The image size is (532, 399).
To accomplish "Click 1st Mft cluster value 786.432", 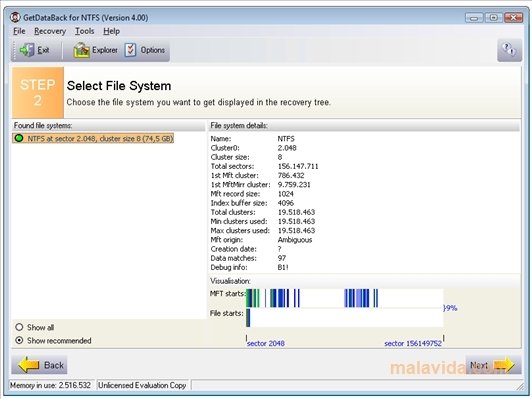I will (x=291, y=175).
